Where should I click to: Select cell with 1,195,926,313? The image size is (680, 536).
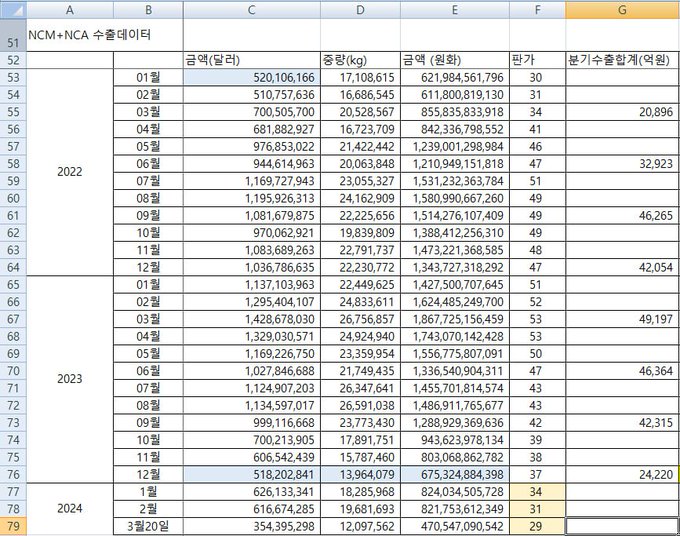252,198
